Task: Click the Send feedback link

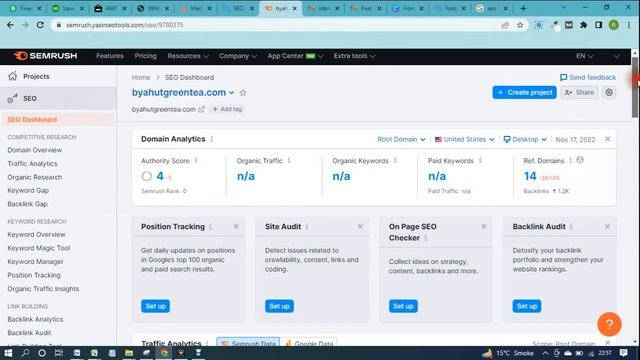Action: click(x=588, y=77)
